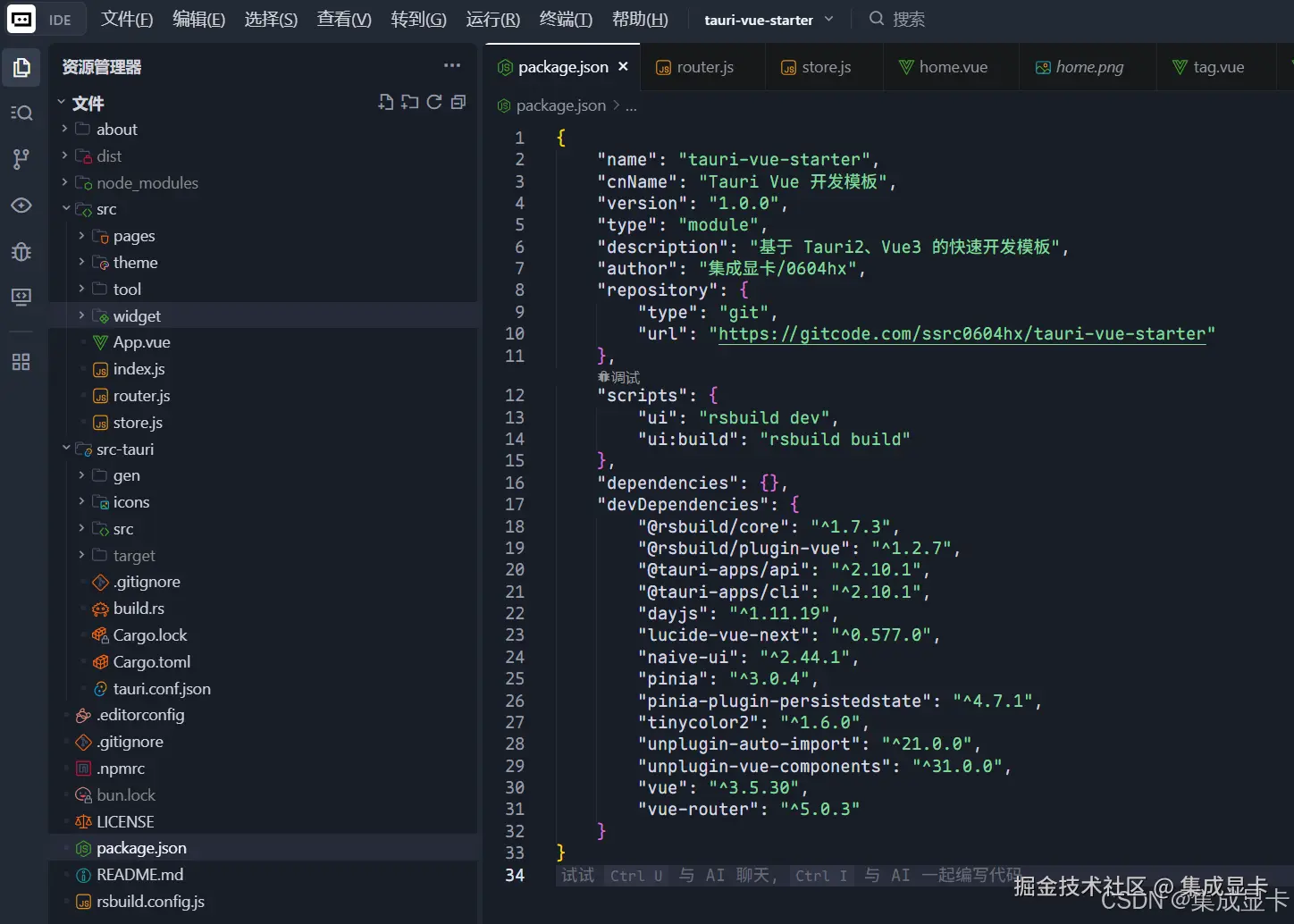Screen dimensions: 1294x924
Task: Open the Search view in activity bar
Action: pyautogui.click(x=21, y=113)
